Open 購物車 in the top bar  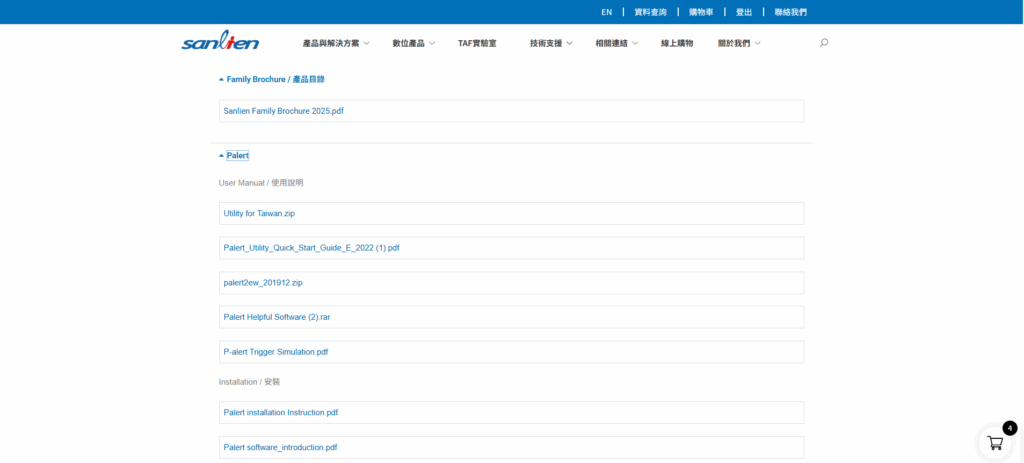click(x=701, y=12)
